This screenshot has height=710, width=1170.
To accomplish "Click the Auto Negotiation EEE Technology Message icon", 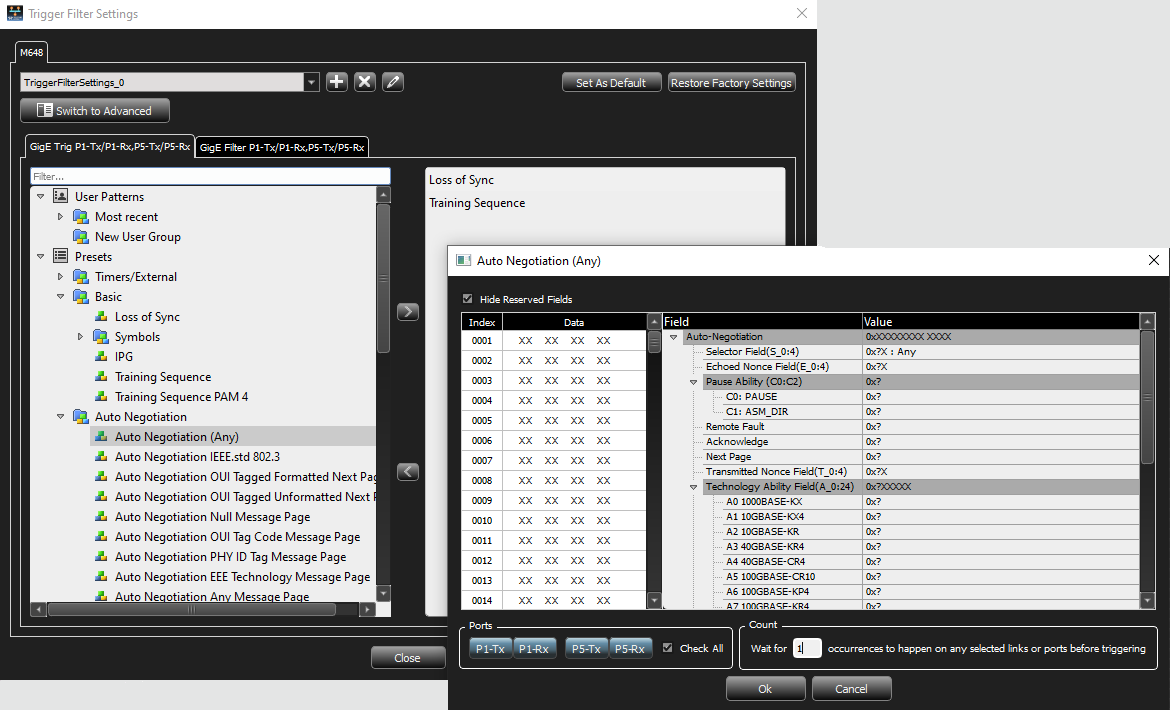I will point(101,577).
